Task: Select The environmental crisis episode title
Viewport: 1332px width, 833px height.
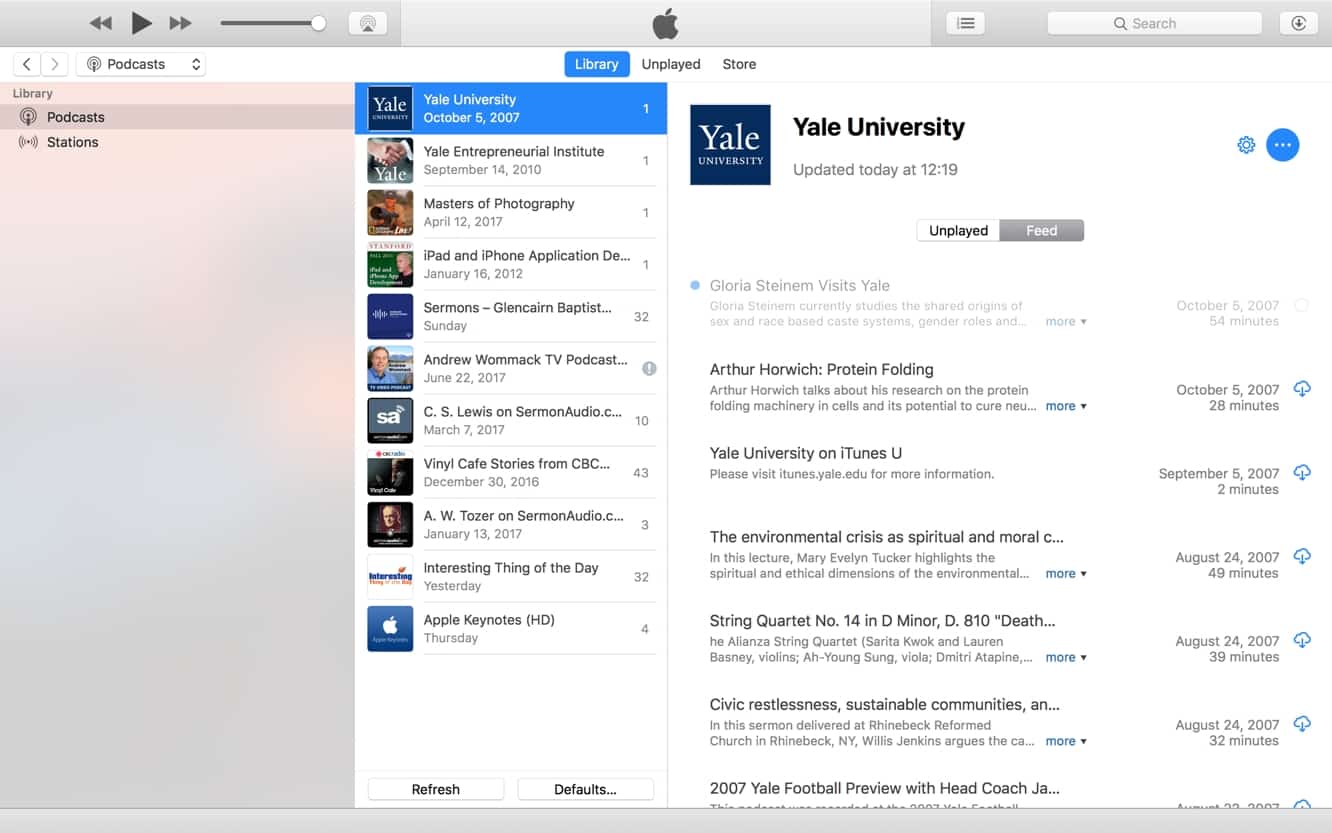Action: click(886, 537)
